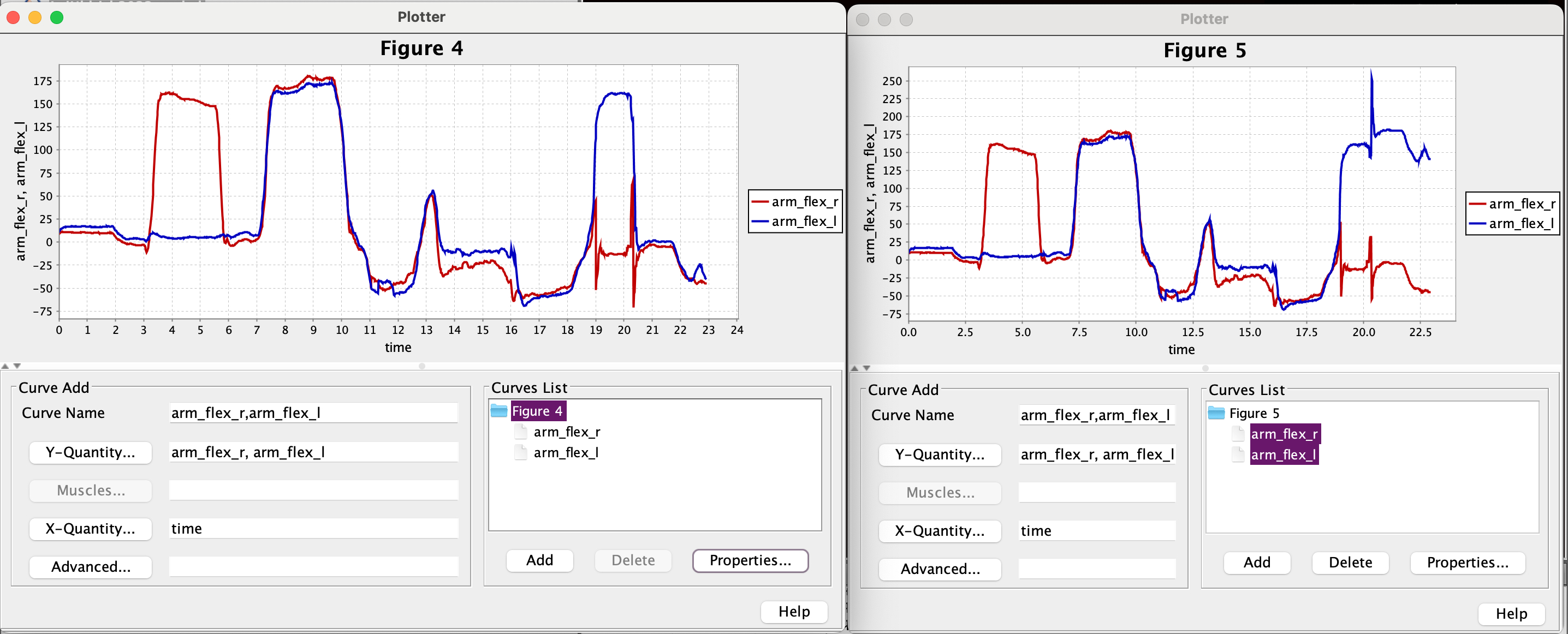The width and height of the screenshot is (1568, 634).
Task: Click Plotter title bar of Figure 5 window
Action: click(x=1204, y=20)
